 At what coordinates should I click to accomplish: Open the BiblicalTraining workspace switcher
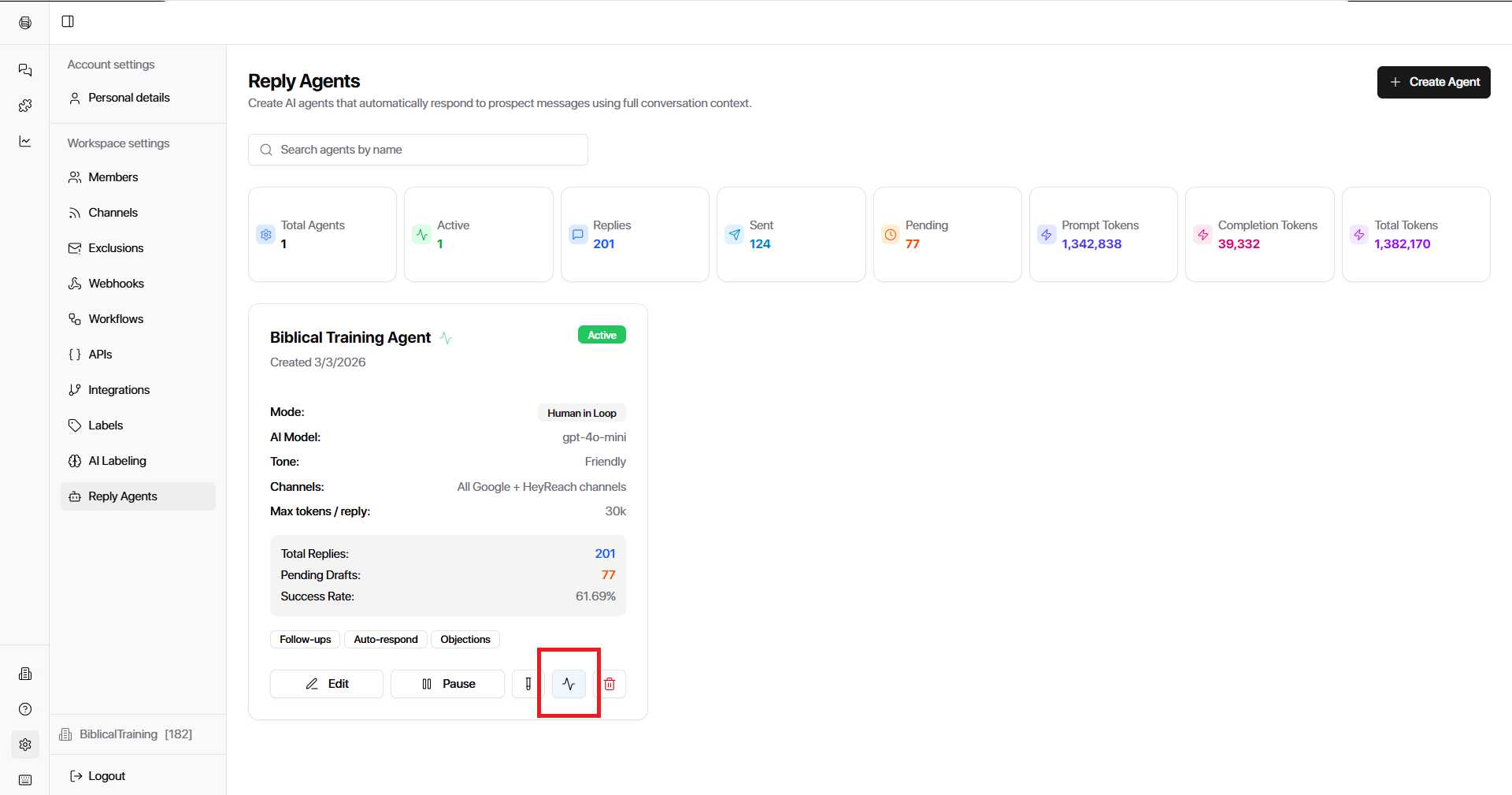128,734
